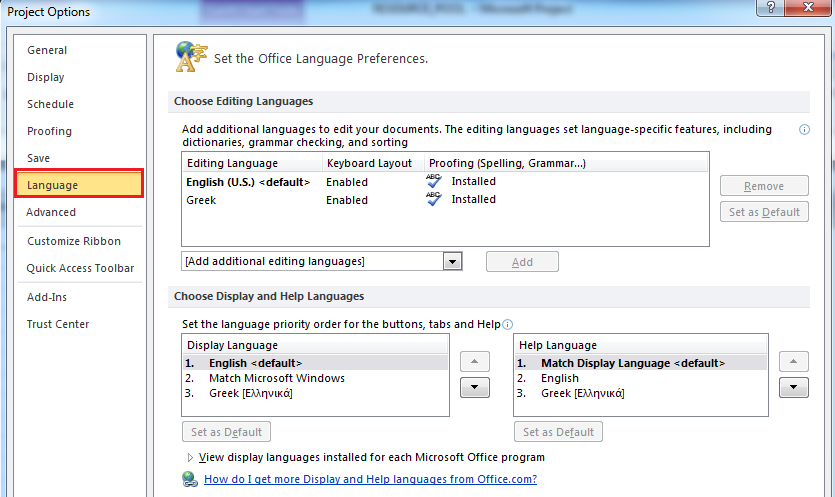The height and width of the screenshot is (497, 835).
Task: Click the Keyboard Layout column header
Action: (x=373, y=163)
